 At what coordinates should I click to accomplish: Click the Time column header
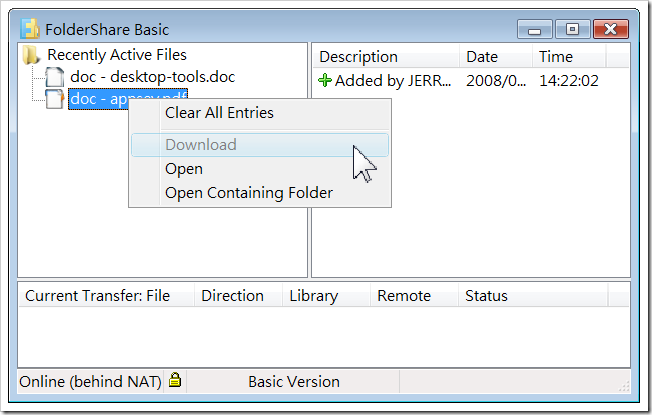[569, 57]
